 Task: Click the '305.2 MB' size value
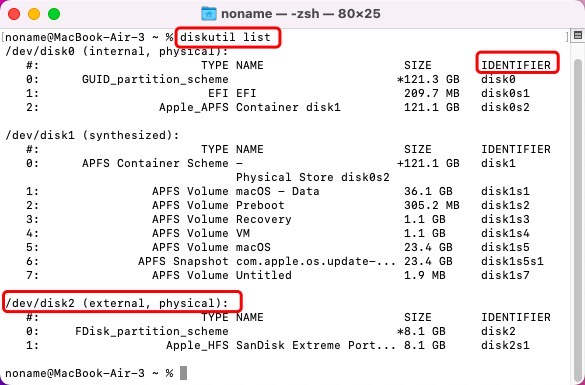pos(432,205)
